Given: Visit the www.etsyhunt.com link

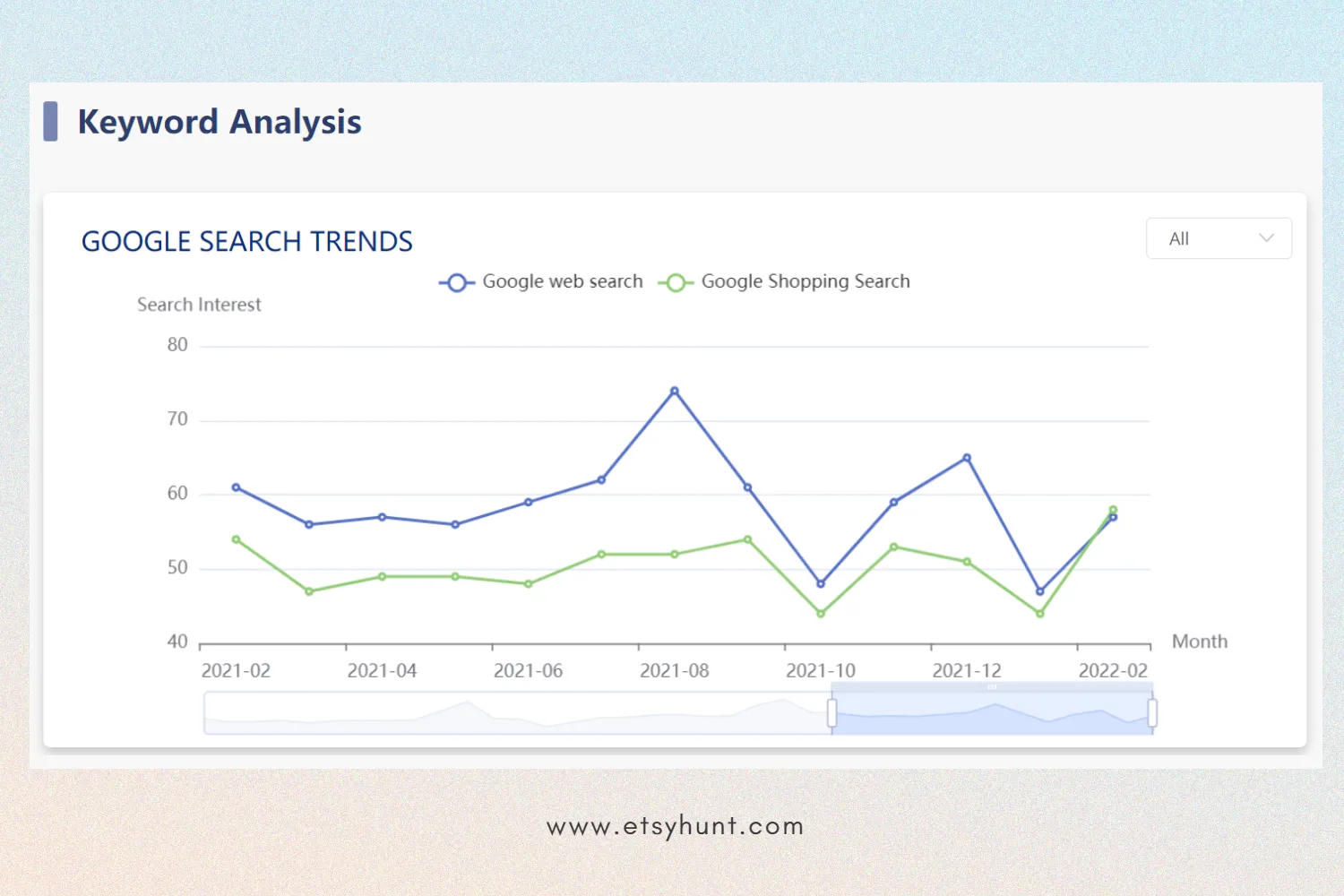Looking at the screenshot, I should (675, 826).
